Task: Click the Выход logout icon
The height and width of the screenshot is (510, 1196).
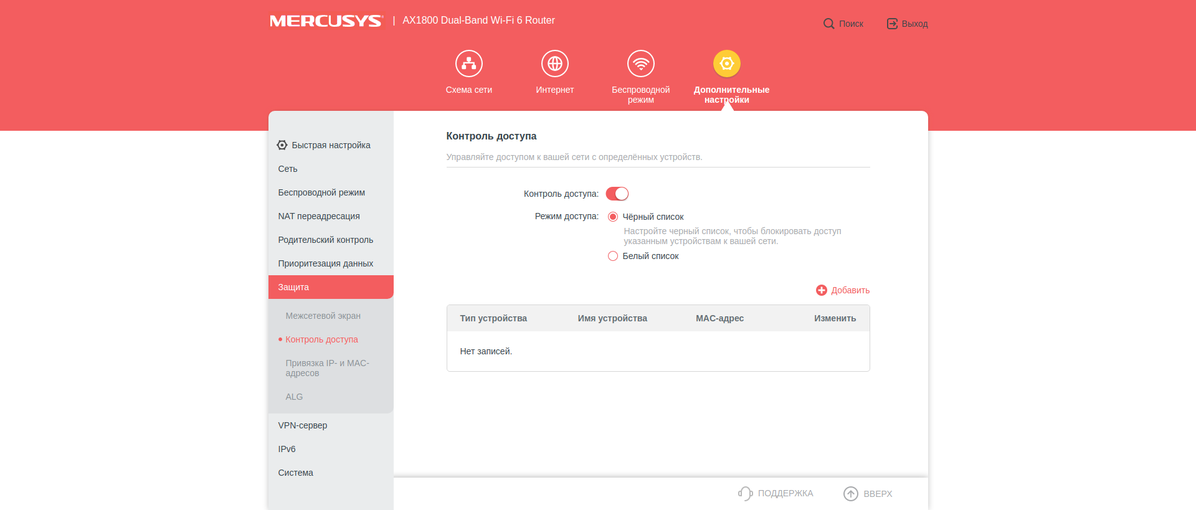Action: pos(892,24)
